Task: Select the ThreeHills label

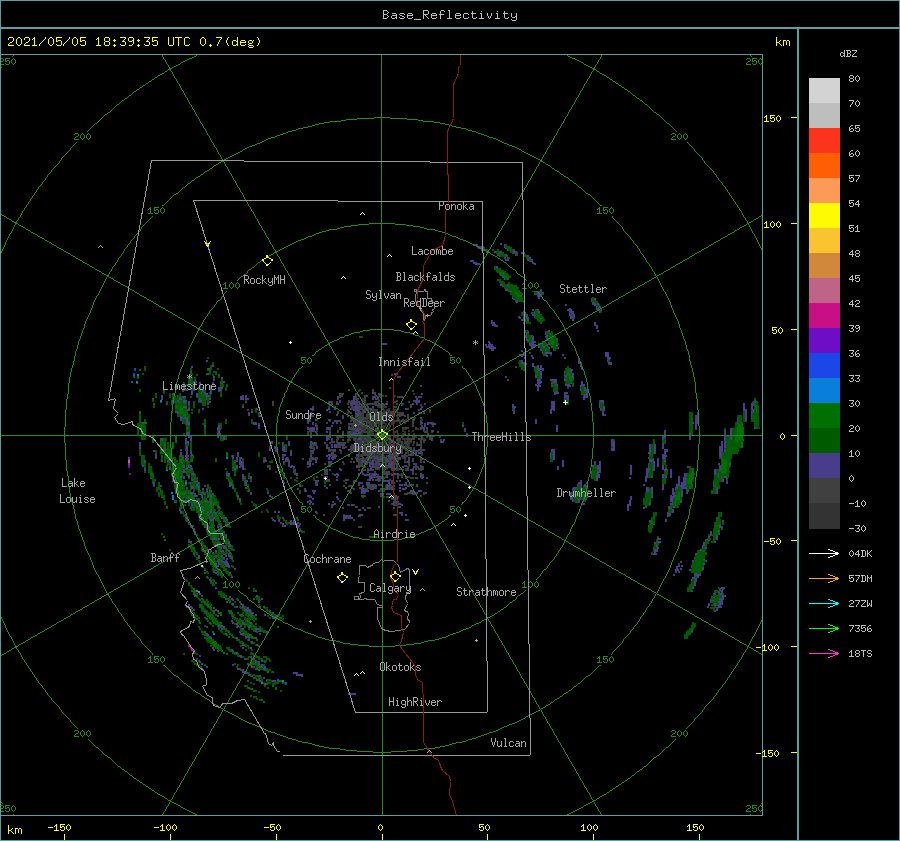Action: pyautogui.click(x=502, y=437)
